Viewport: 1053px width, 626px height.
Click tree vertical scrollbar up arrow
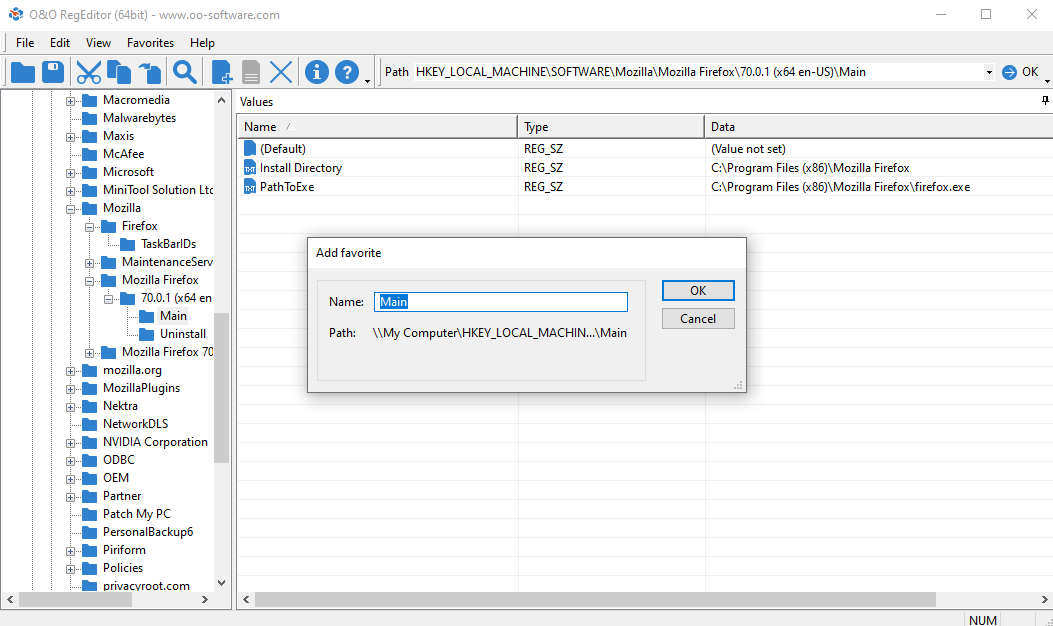tap(222, 99)
